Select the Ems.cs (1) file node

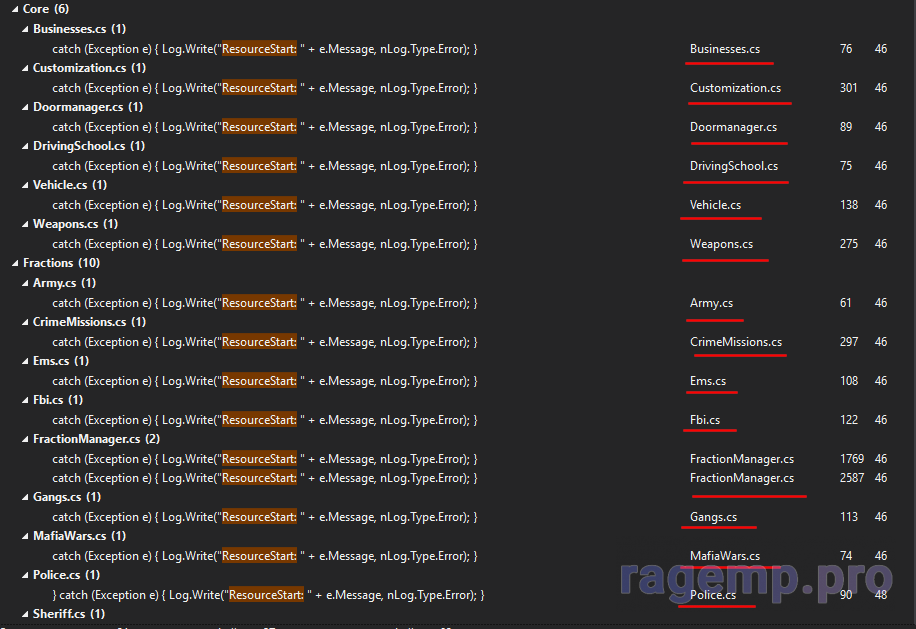pos(60,361)
